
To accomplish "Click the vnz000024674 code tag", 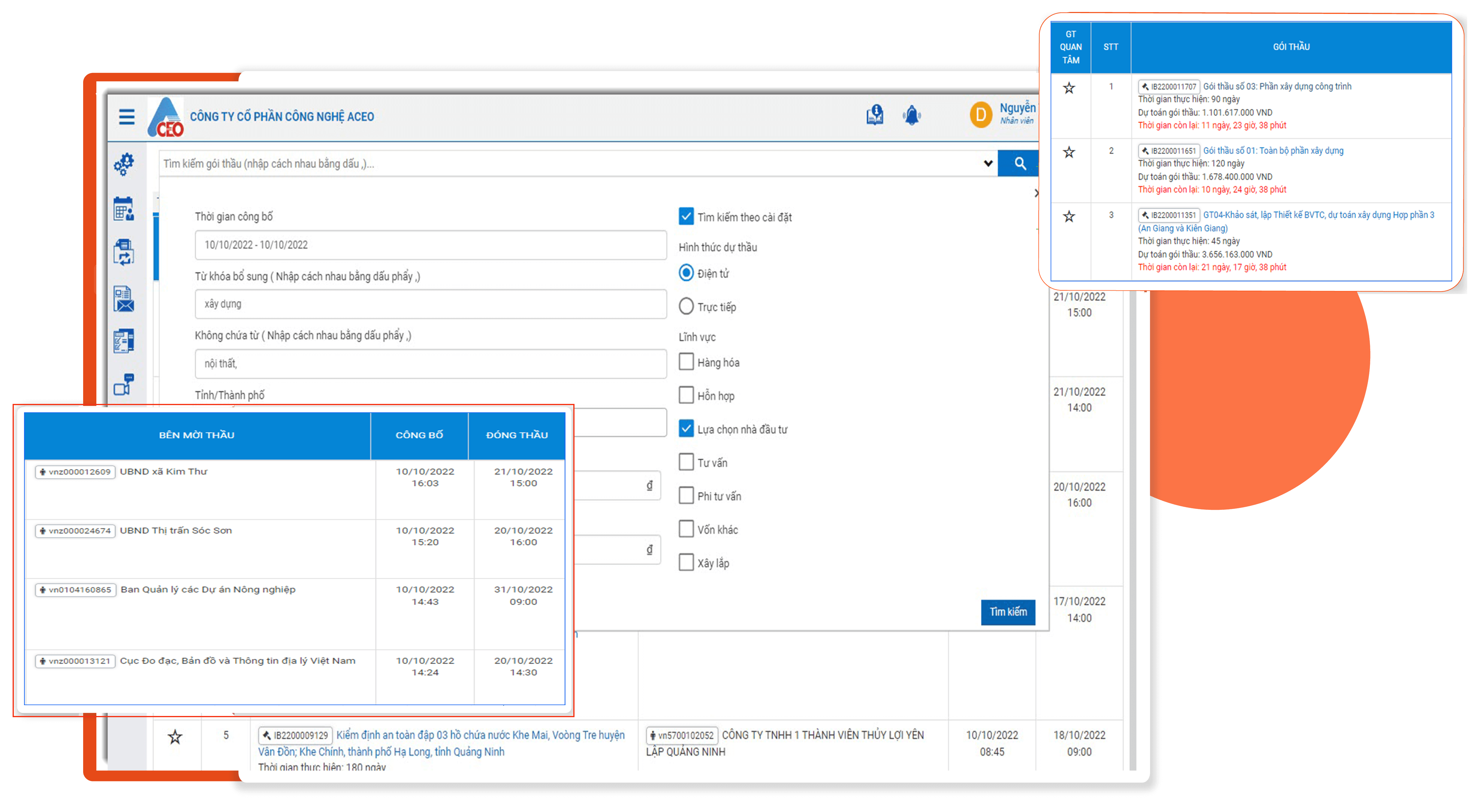I will coord(75,531).
